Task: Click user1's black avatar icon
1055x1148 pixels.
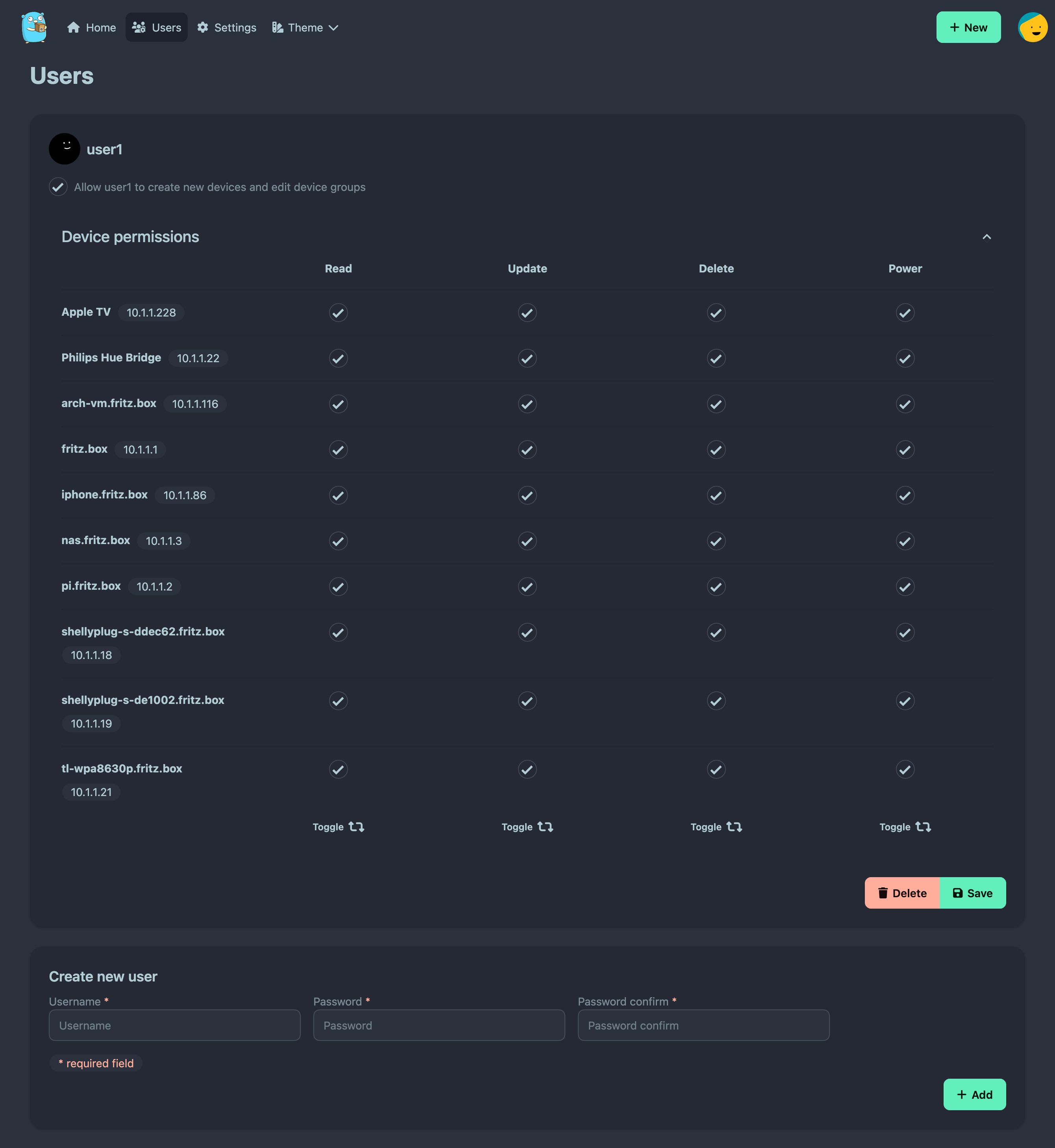Action: coord(65,149)
